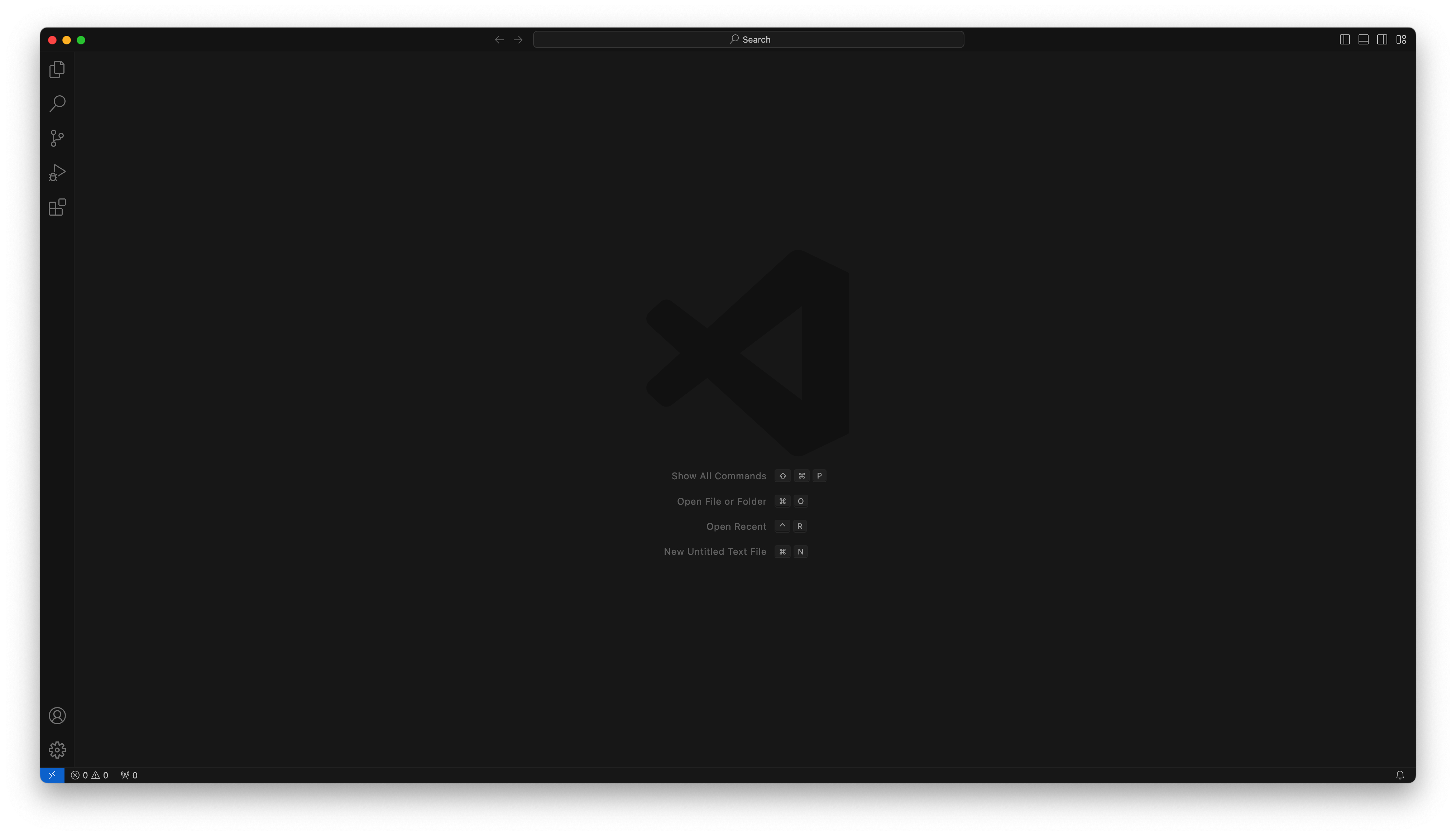
Task: Open Source Control view
Action: (57, 138)
